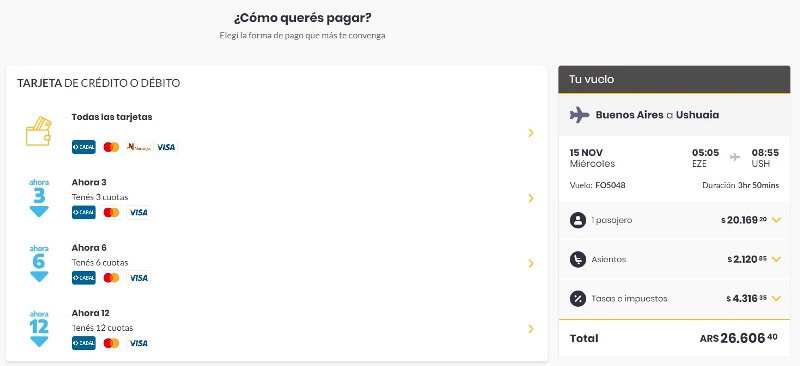
Task: Click the Cabal logo under Ahora 12
Action: (84, 343)
